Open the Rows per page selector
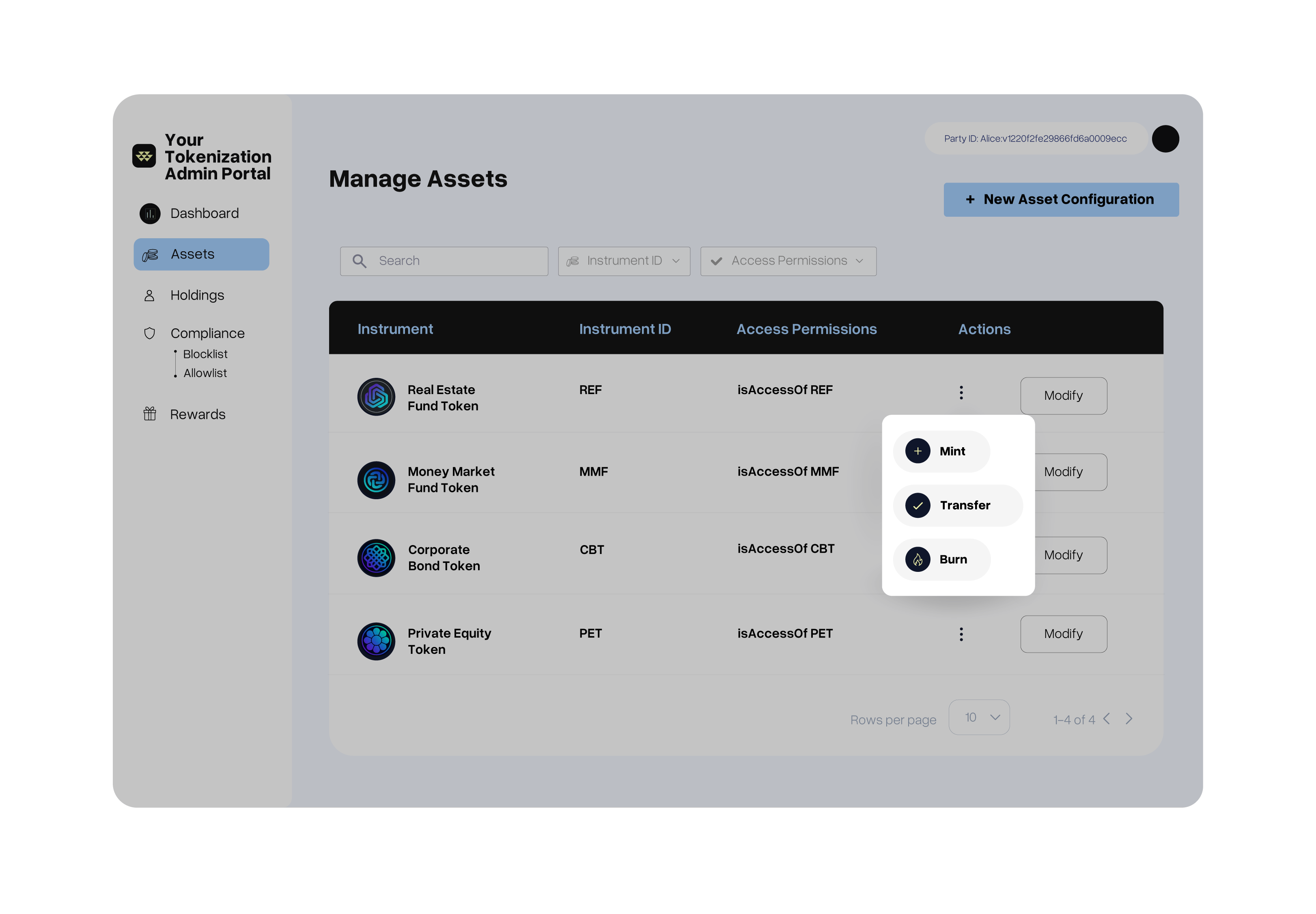Image resolution: width=1316 pixels, height=914 pixels. (x=979, y=718)
